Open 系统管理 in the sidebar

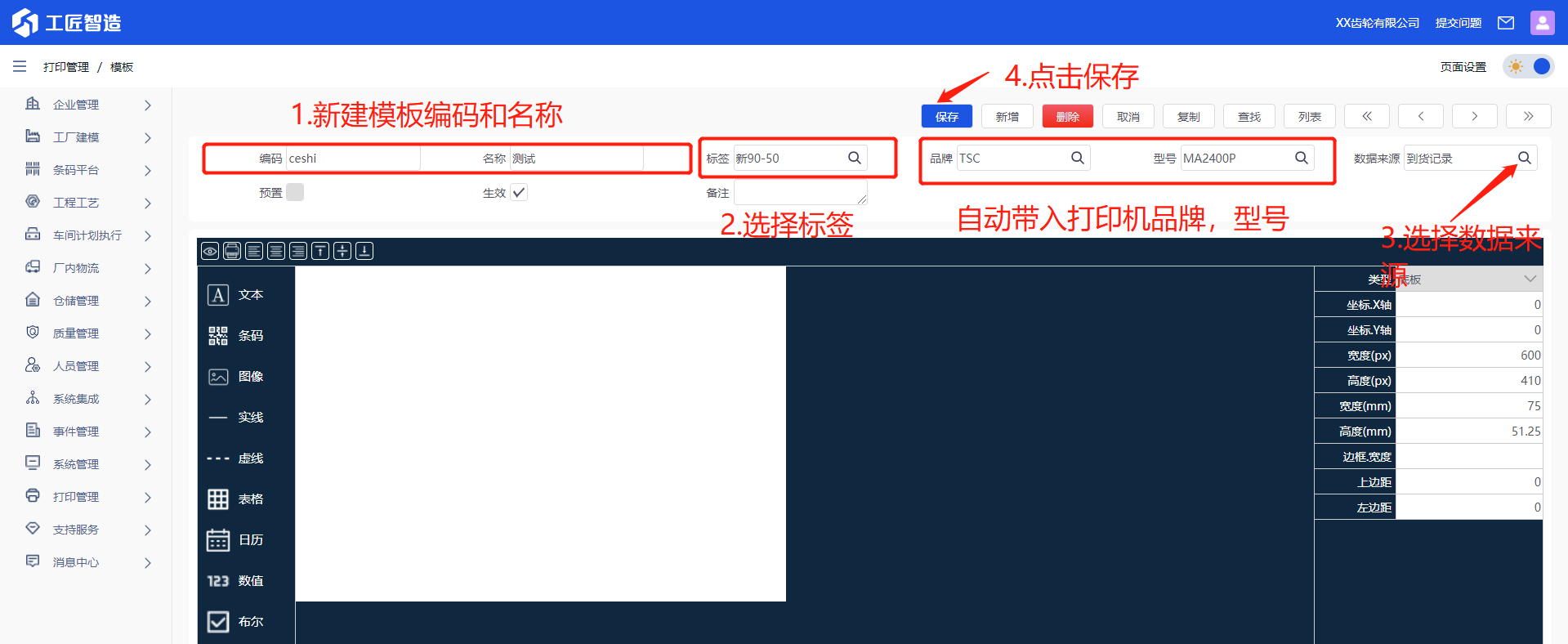click(x=88, y=464)
